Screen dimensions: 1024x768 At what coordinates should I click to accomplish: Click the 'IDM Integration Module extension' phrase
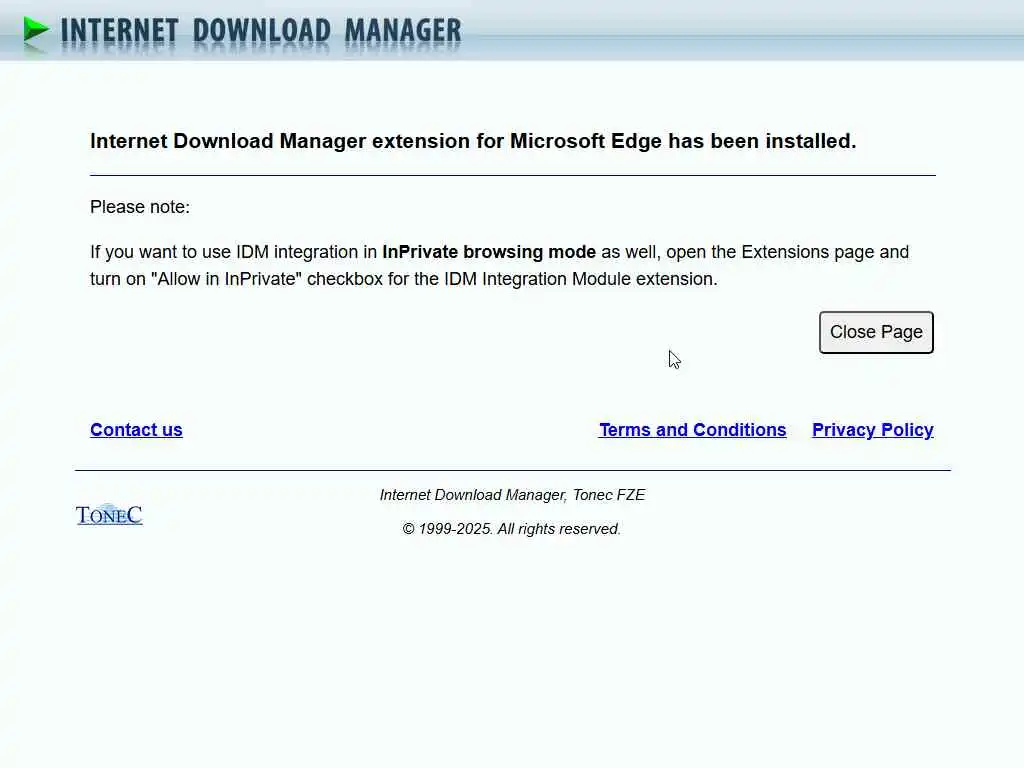581,279
